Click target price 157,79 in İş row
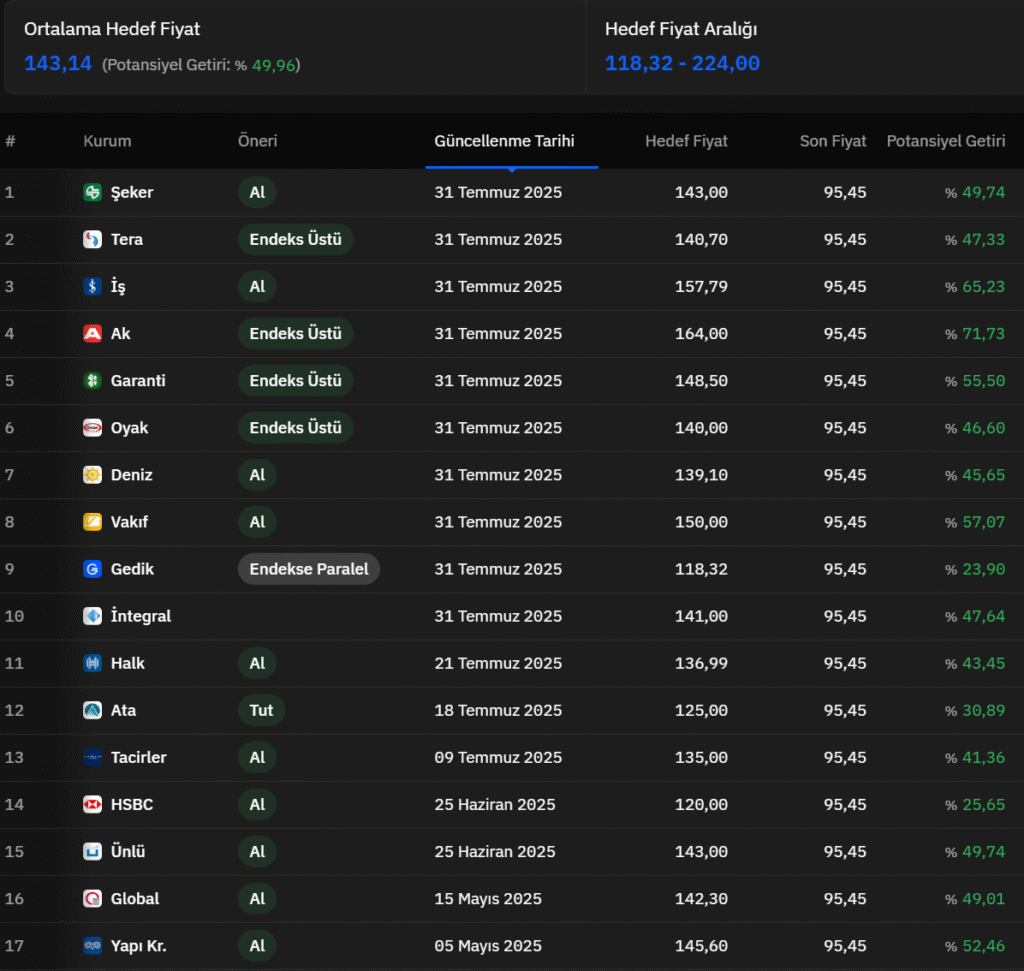The height and width of the screenshot is (971, 1024). [701, 286]
